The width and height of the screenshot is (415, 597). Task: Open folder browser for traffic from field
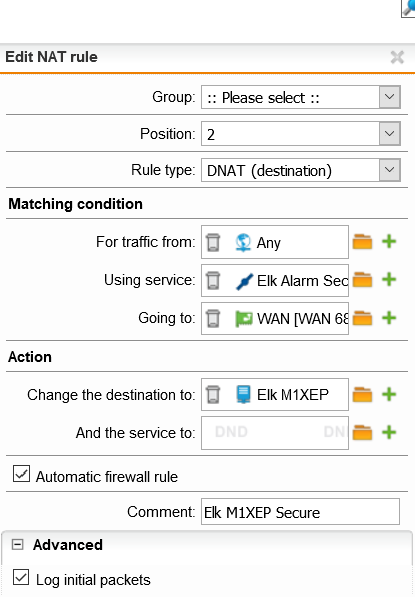[x=362, y=242]
